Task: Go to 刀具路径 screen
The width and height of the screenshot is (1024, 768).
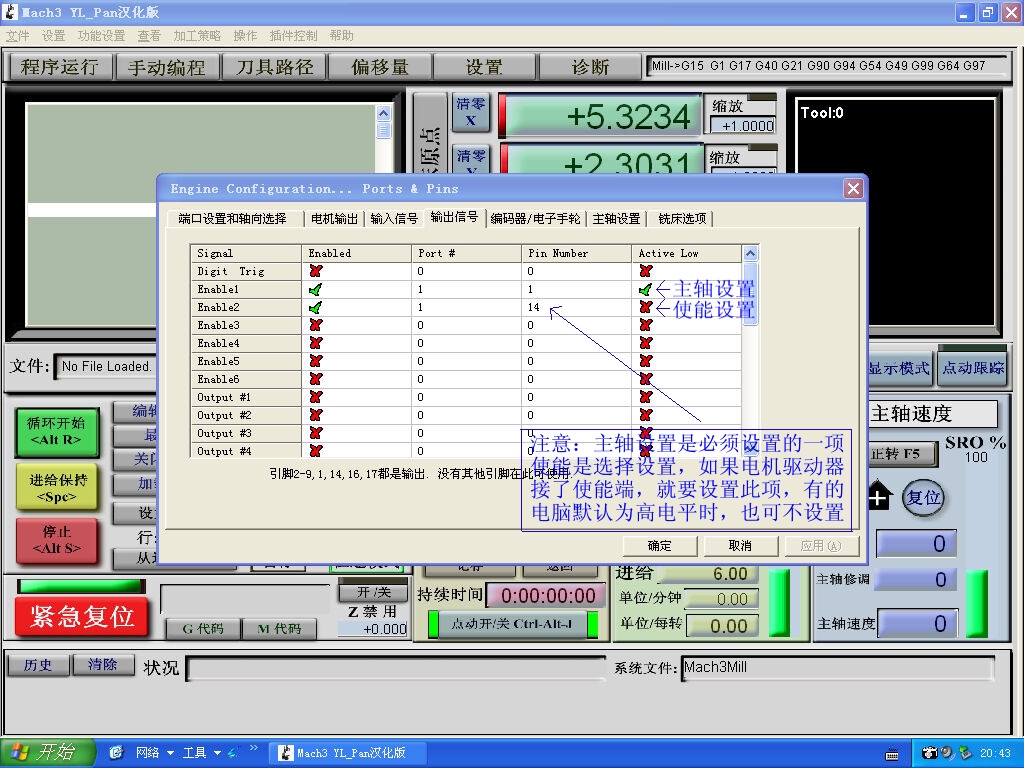Action: coord(274,67)
